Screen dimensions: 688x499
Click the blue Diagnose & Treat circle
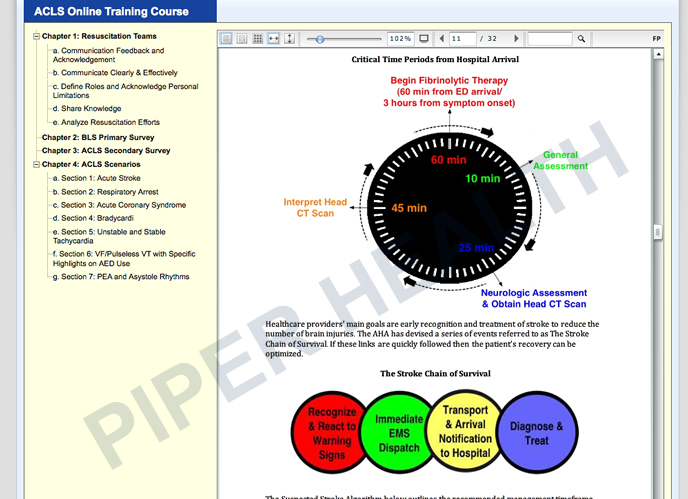point(537,433)
